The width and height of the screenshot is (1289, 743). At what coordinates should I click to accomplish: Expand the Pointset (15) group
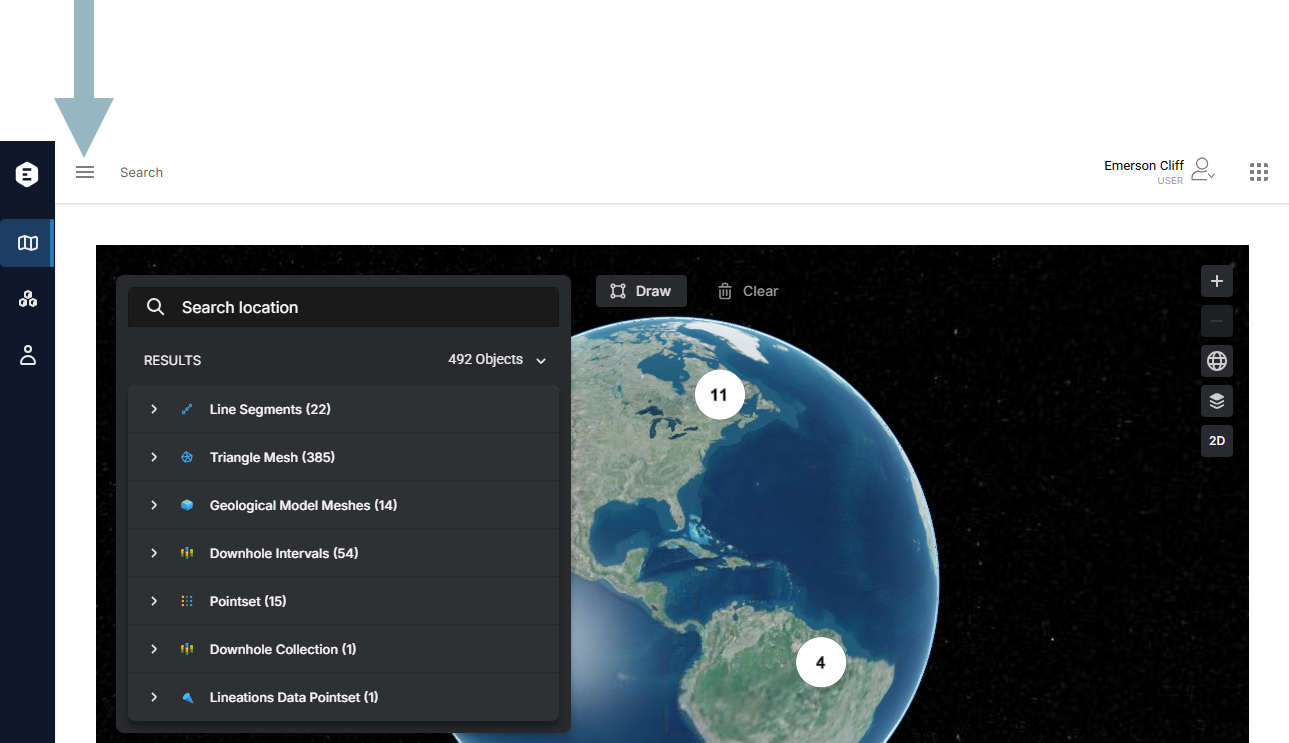coord(154,601)
